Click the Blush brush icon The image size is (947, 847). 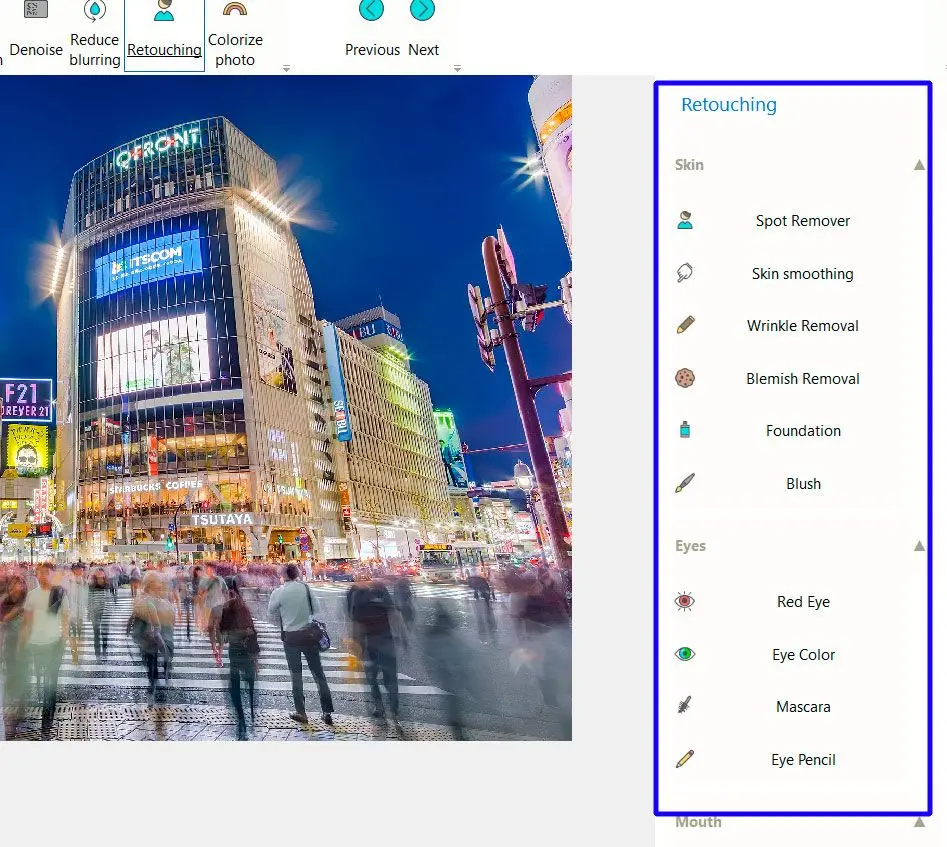(x=685, y=483)
